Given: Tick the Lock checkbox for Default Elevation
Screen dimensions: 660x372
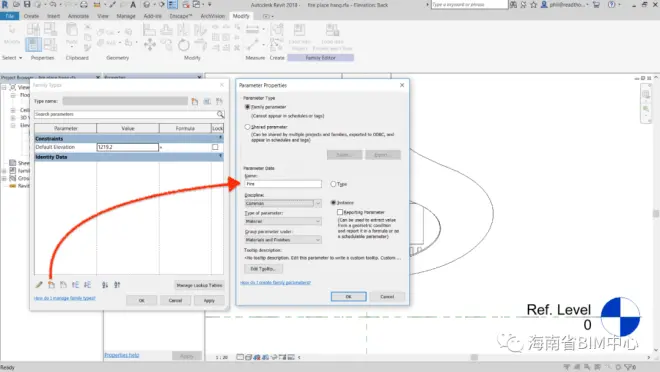Looking at the screenshot, I should pyautogui.click(x=215, y=147).
